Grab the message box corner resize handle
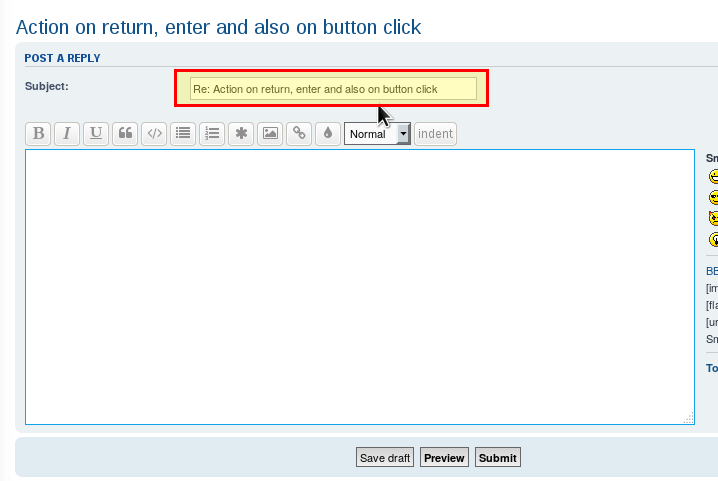 (689, 418)
